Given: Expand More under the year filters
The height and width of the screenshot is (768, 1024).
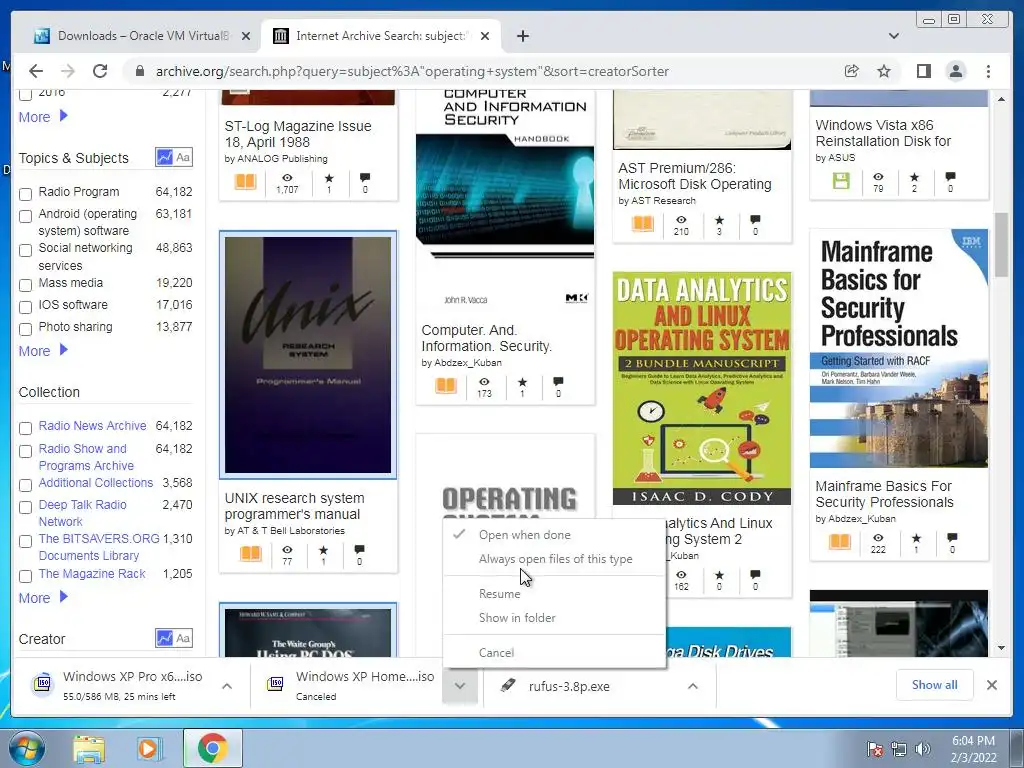Looking at the screenshot, I should click(x=43, y=117).
